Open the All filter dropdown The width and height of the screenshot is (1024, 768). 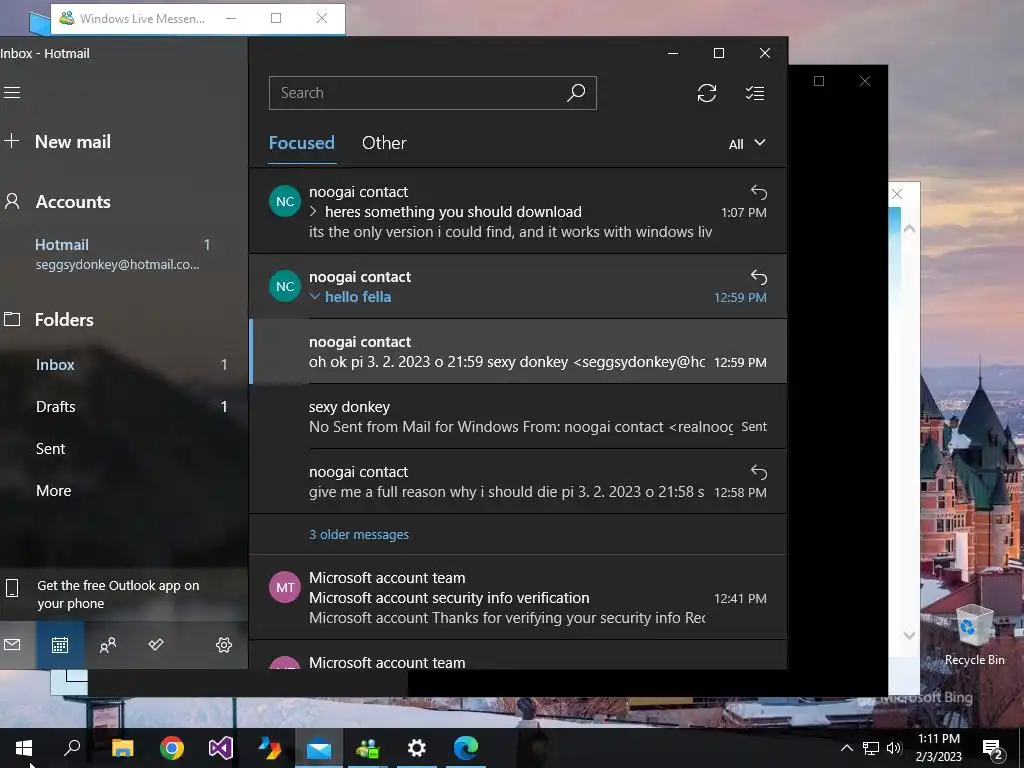click(x=746, y=144)
